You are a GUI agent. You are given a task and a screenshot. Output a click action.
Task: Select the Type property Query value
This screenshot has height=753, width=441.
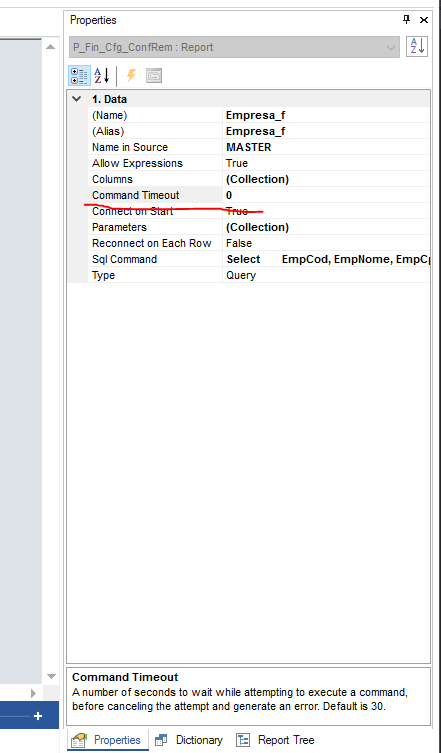pos(326,275)
